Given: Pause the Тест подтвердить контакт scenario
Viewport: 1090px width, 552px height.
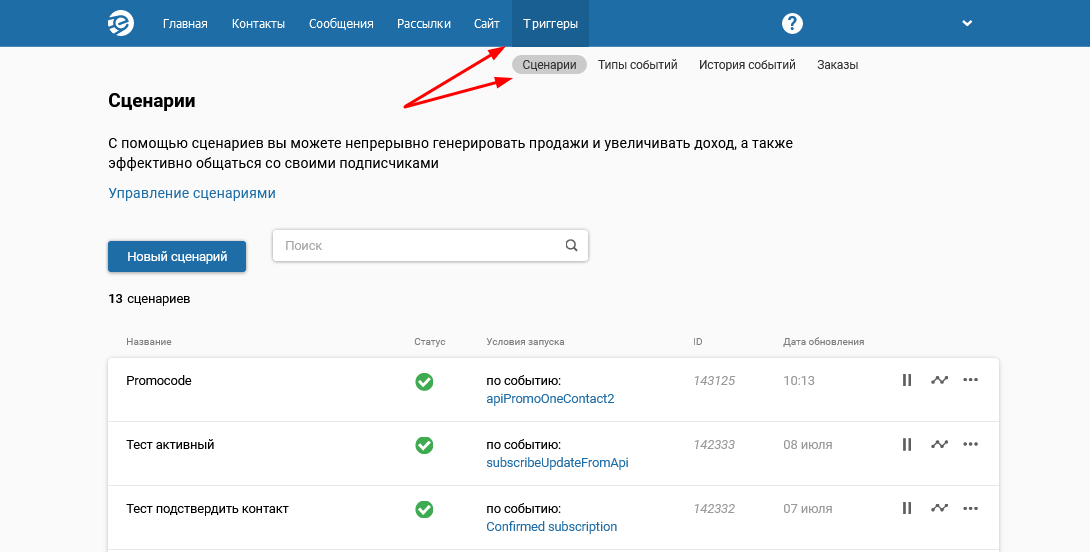Looking at the screenshot, I should point(906,508).
